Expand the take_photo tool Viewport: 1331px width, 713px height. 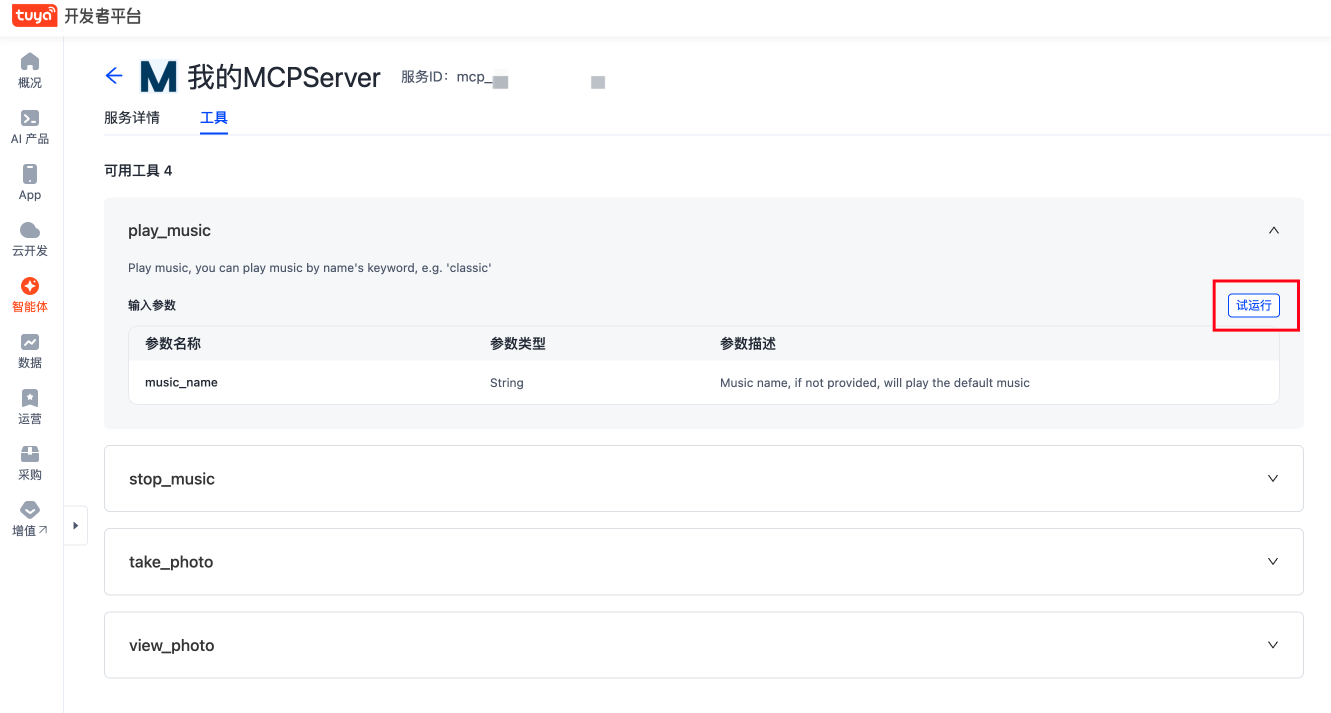[1273, 561]
